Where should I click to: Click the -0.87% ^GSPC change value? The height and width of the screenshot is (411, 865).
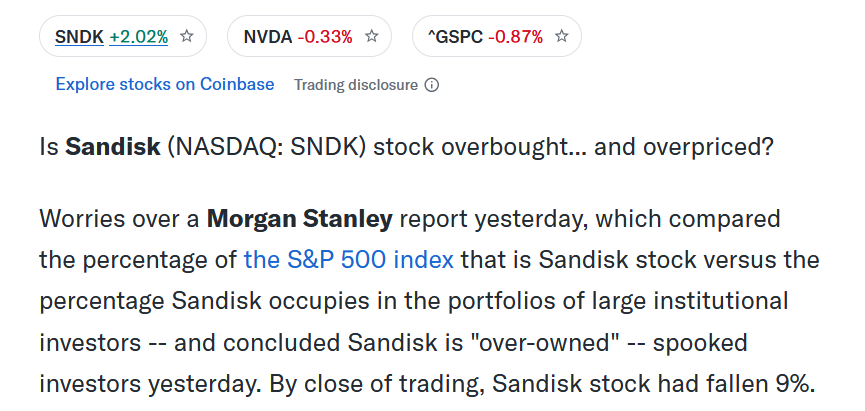click(x=515, y=37)
